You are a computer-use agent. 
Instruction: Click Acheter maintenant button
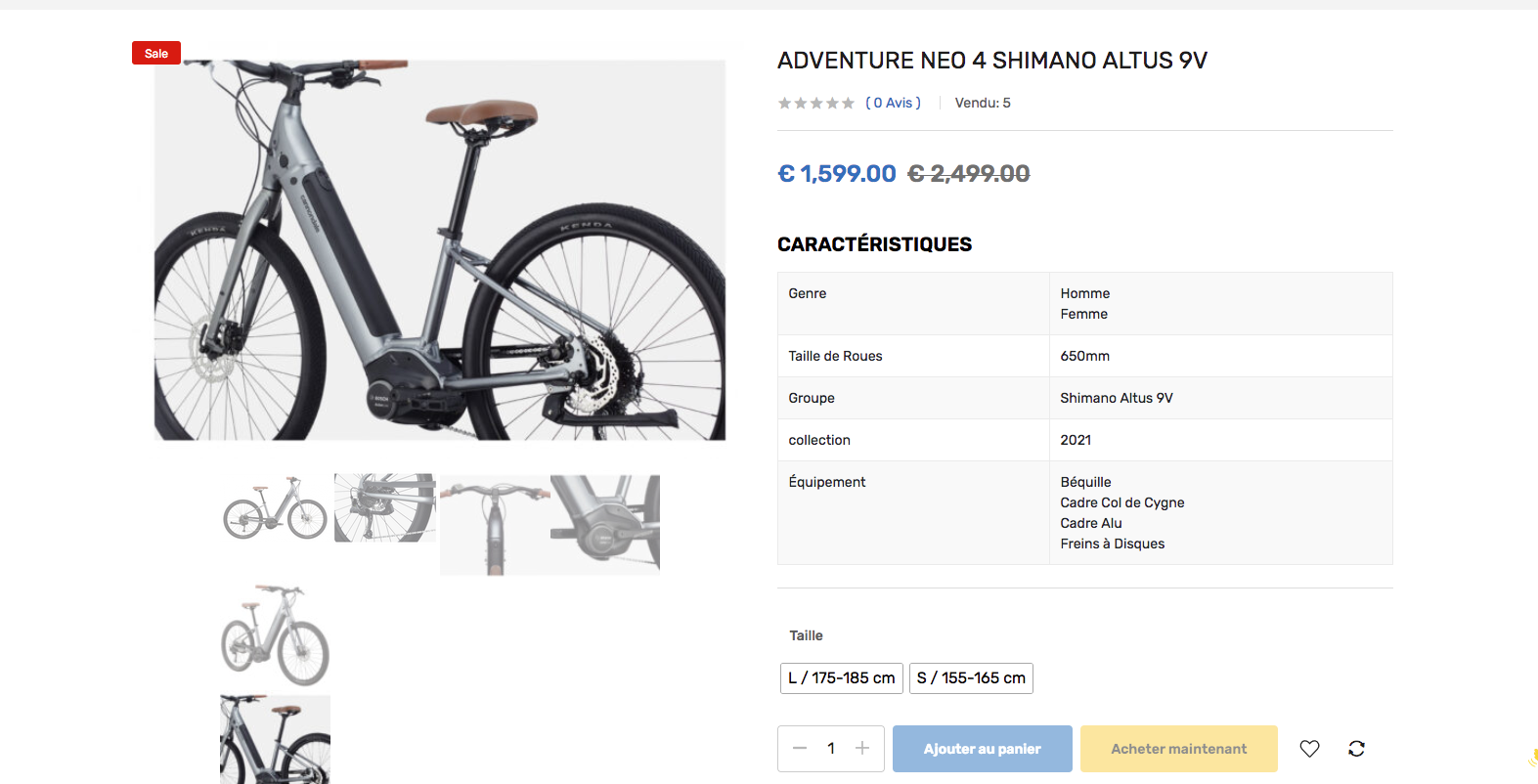click(x=1178, y=749)
